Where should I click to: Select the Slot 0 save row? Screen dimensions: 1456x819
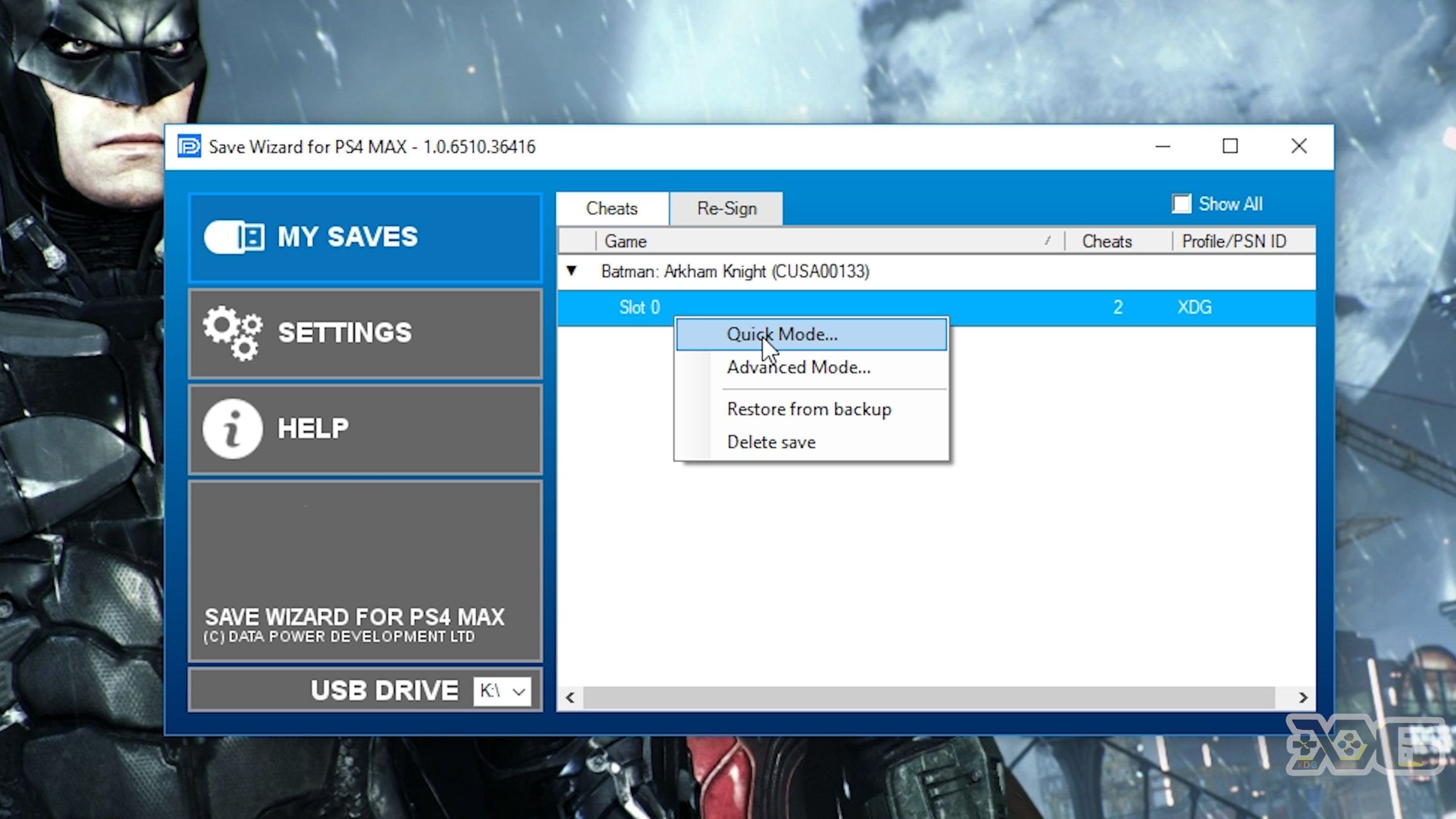pyautogui.click(x=937, y=308)
